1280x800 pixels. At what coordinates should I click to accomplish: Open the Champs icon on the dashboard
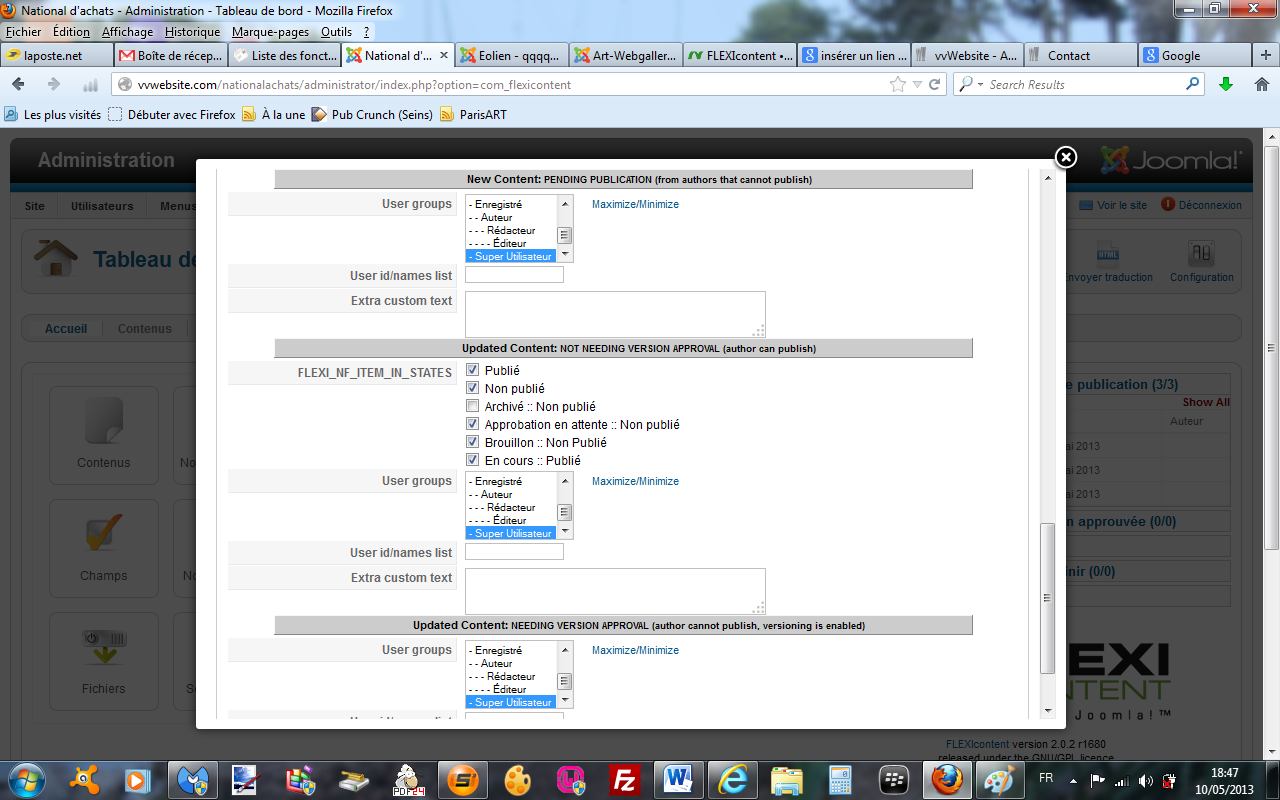pos(104,548)
